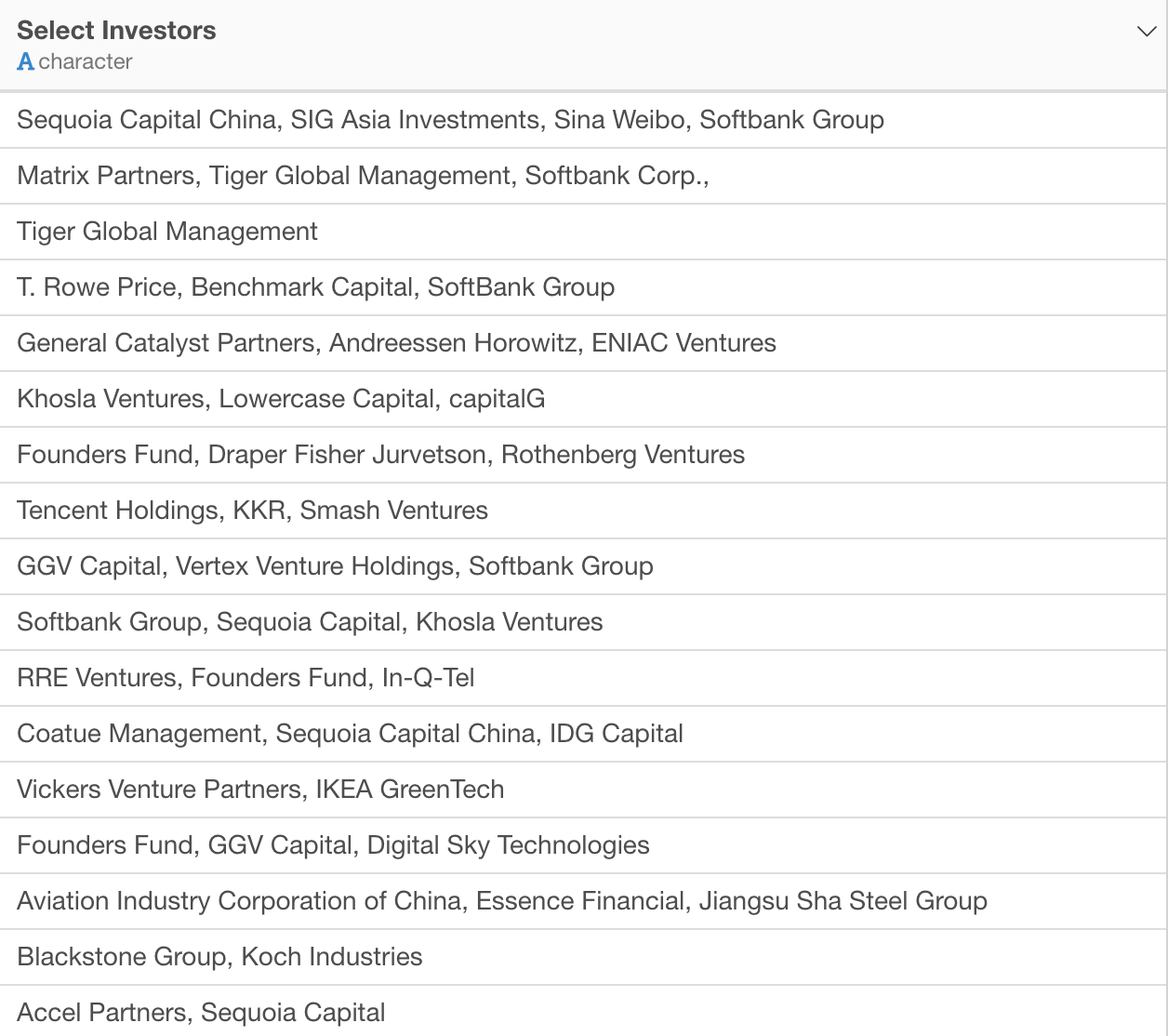Viewport: 1168px width, 1036px height.
Task: Select the Sequoia Capital China, SIG Asia row
Action: click(x=583, y=120)
